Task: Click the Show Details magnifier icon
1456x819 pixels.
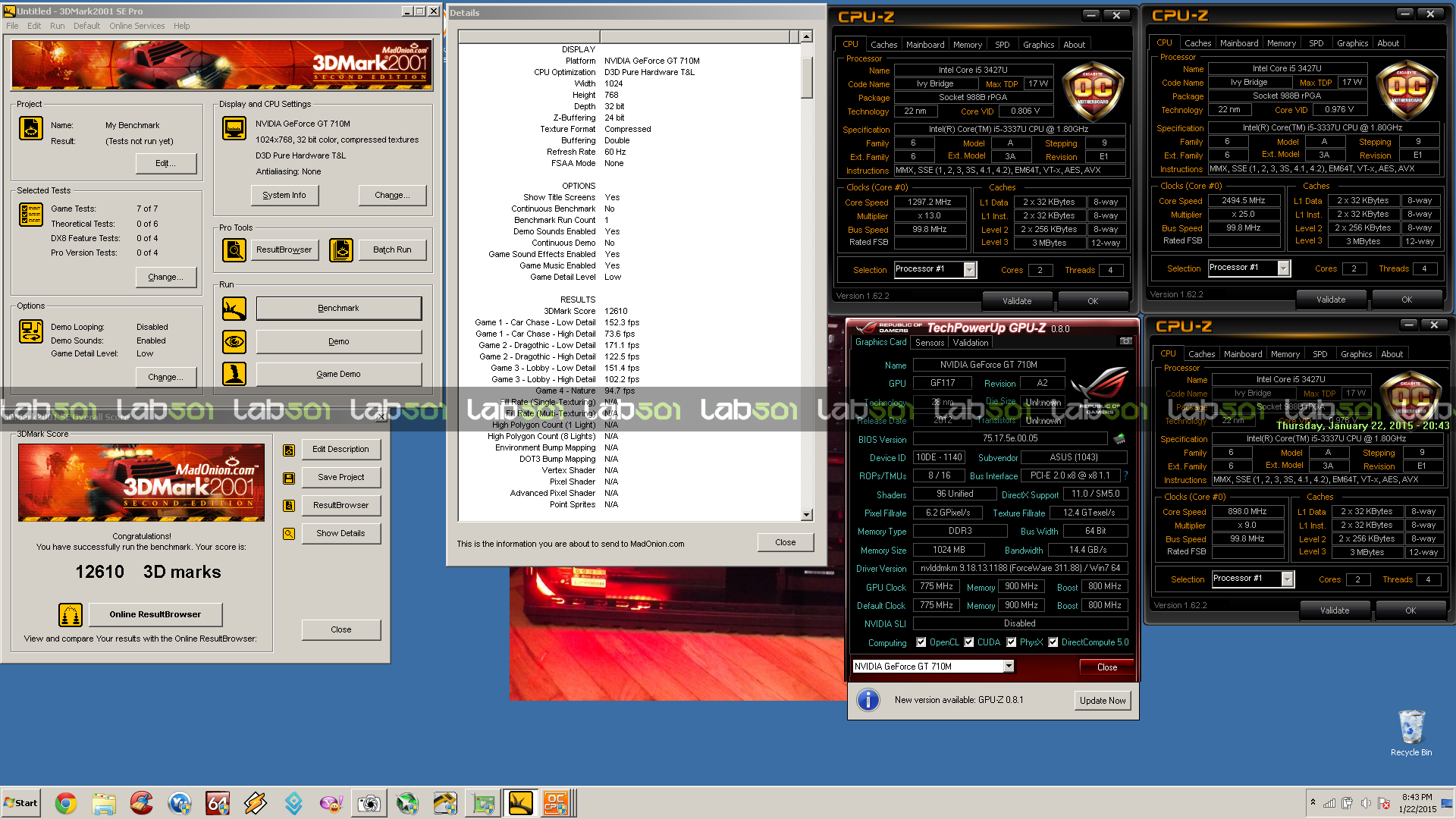Action: [x=289, y=534]
